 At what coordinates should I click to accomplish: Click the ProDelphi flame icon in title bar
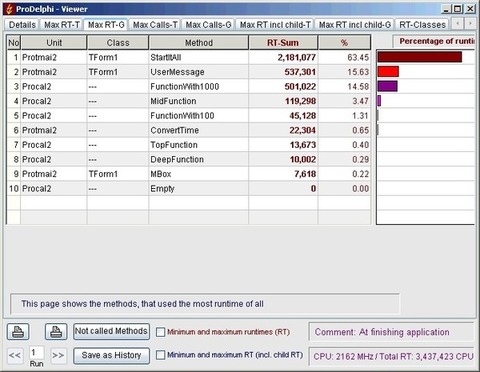pos(9,9)
